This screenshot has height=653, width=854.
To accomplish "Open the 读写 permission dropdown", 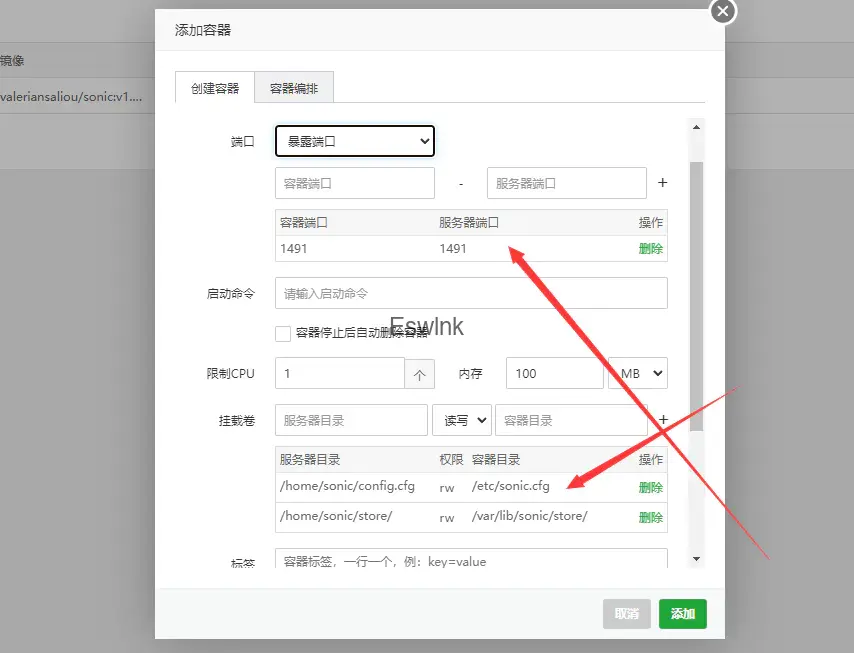I will (x=461, y=420).
